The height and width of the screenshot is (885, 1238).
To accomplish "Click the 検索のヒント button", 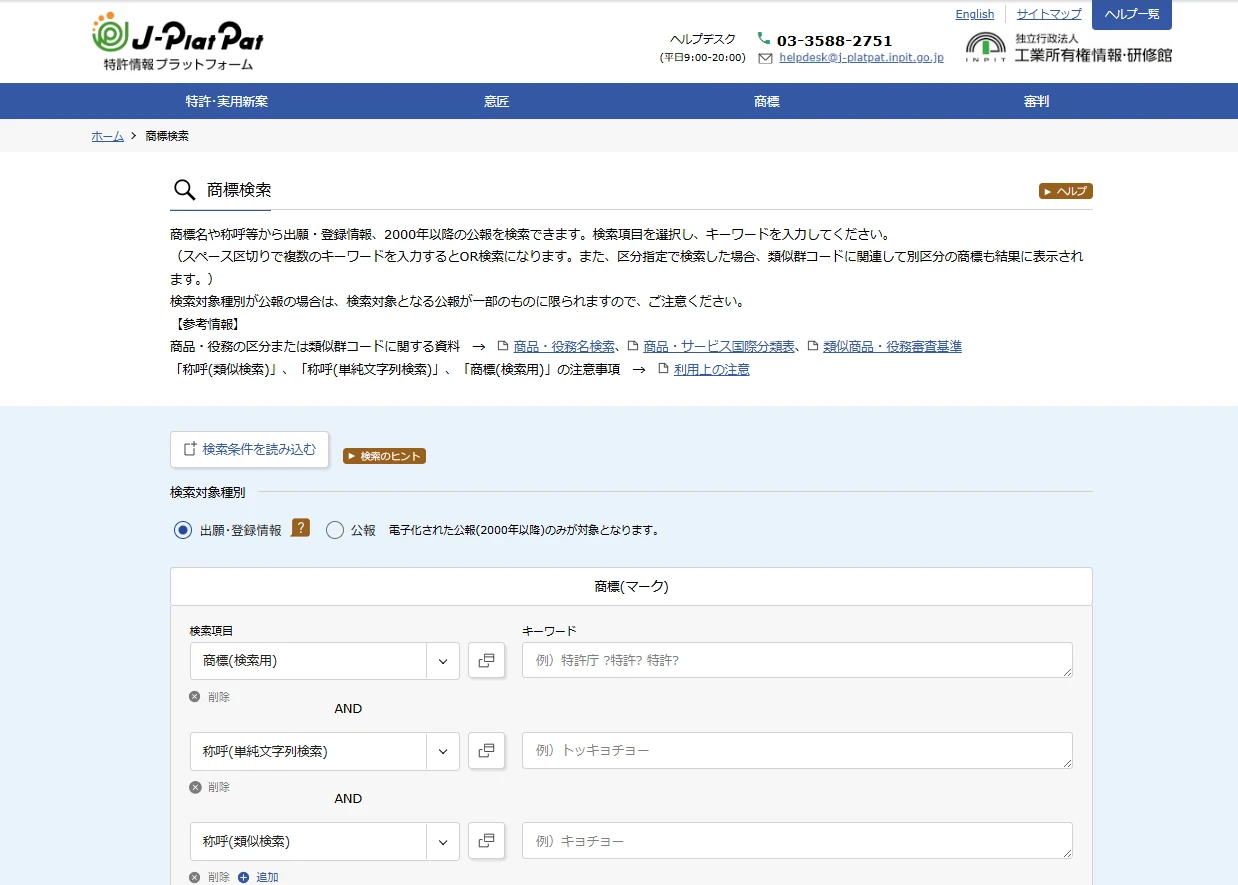I will 385,456.
